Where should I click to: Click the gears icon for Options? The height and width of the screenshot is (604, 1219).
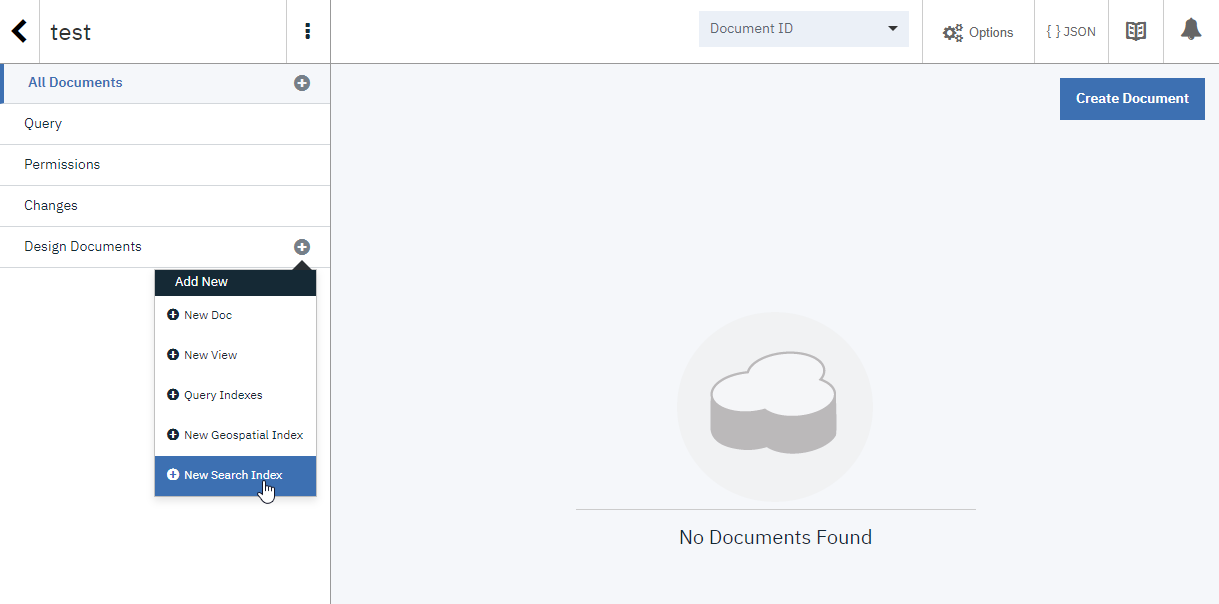point(953,32)
